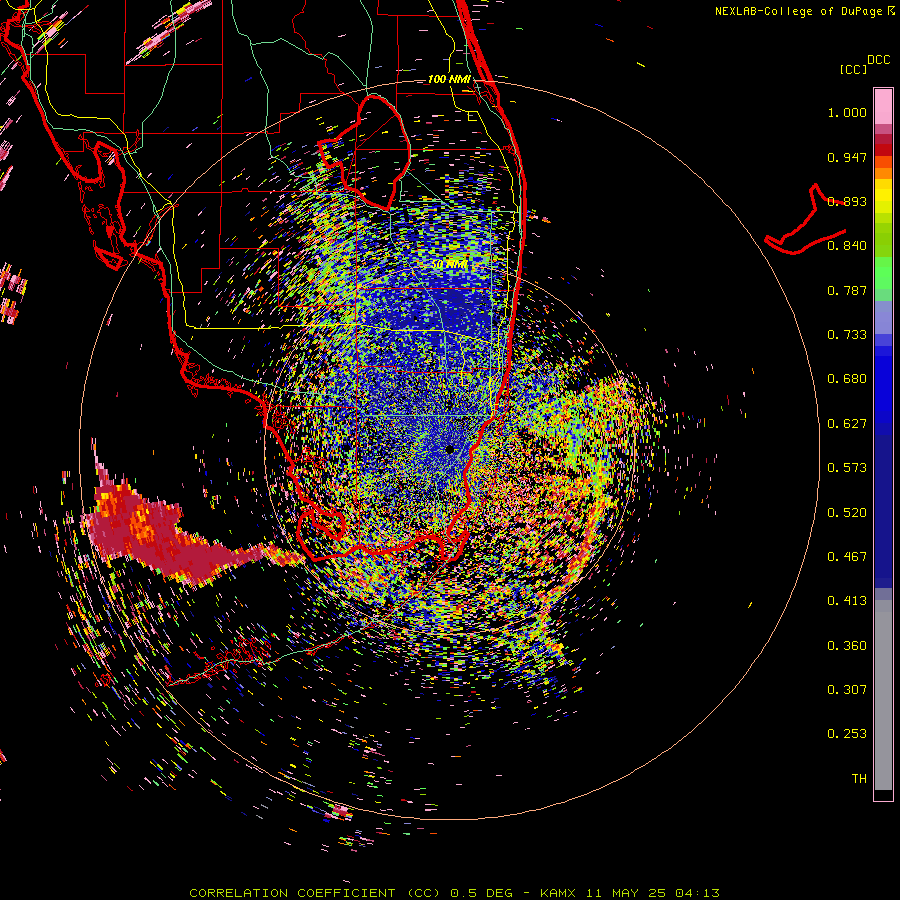Click the 0.733 scale value

tap(847, 335)
